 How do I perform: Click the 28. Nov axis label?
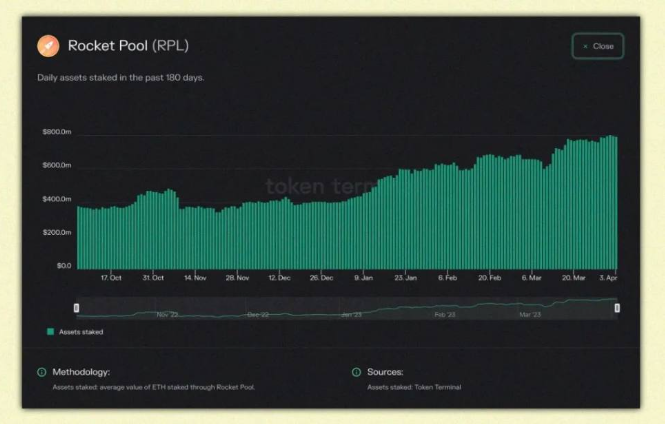coord(237,278)
